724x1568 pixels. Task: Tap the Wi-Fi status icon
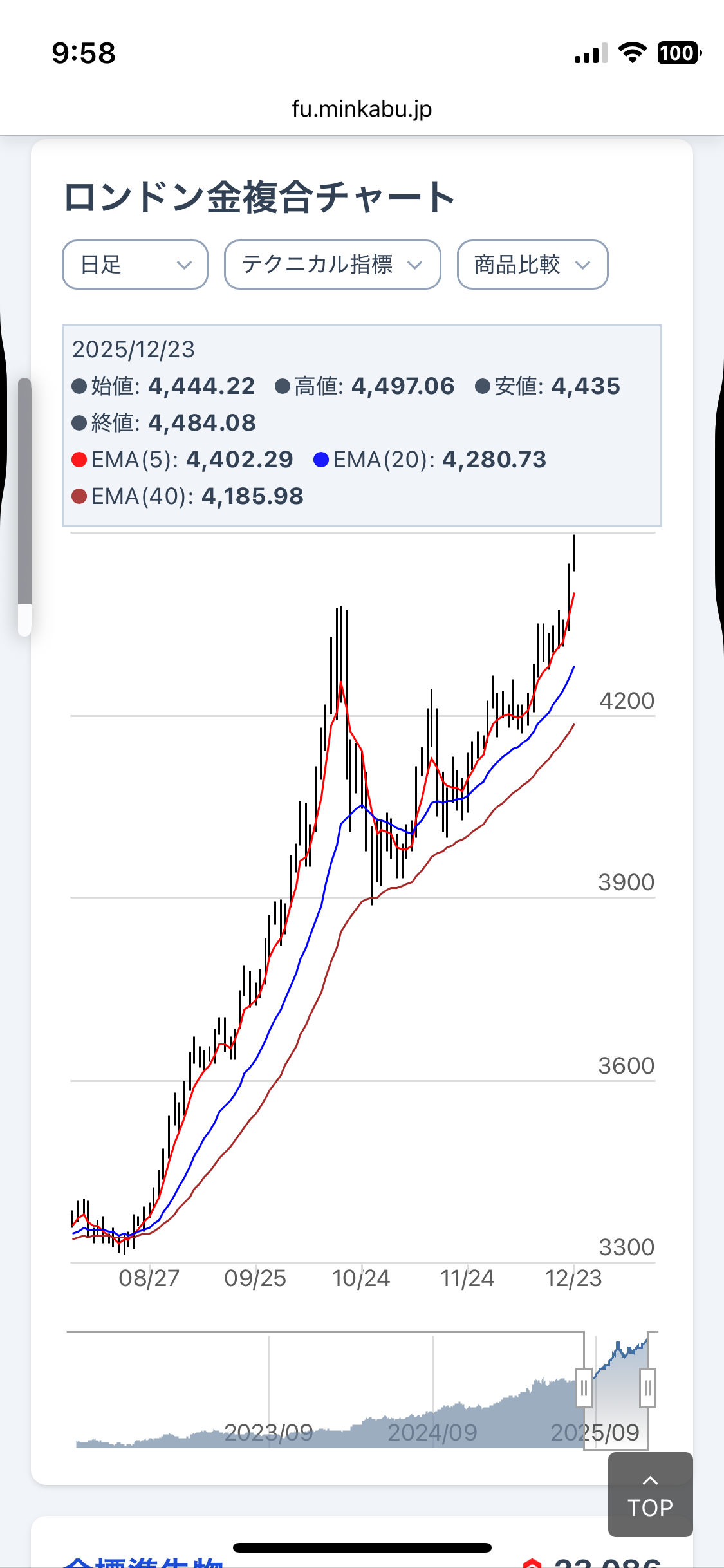pyautogui.click(x=632, y=53)
